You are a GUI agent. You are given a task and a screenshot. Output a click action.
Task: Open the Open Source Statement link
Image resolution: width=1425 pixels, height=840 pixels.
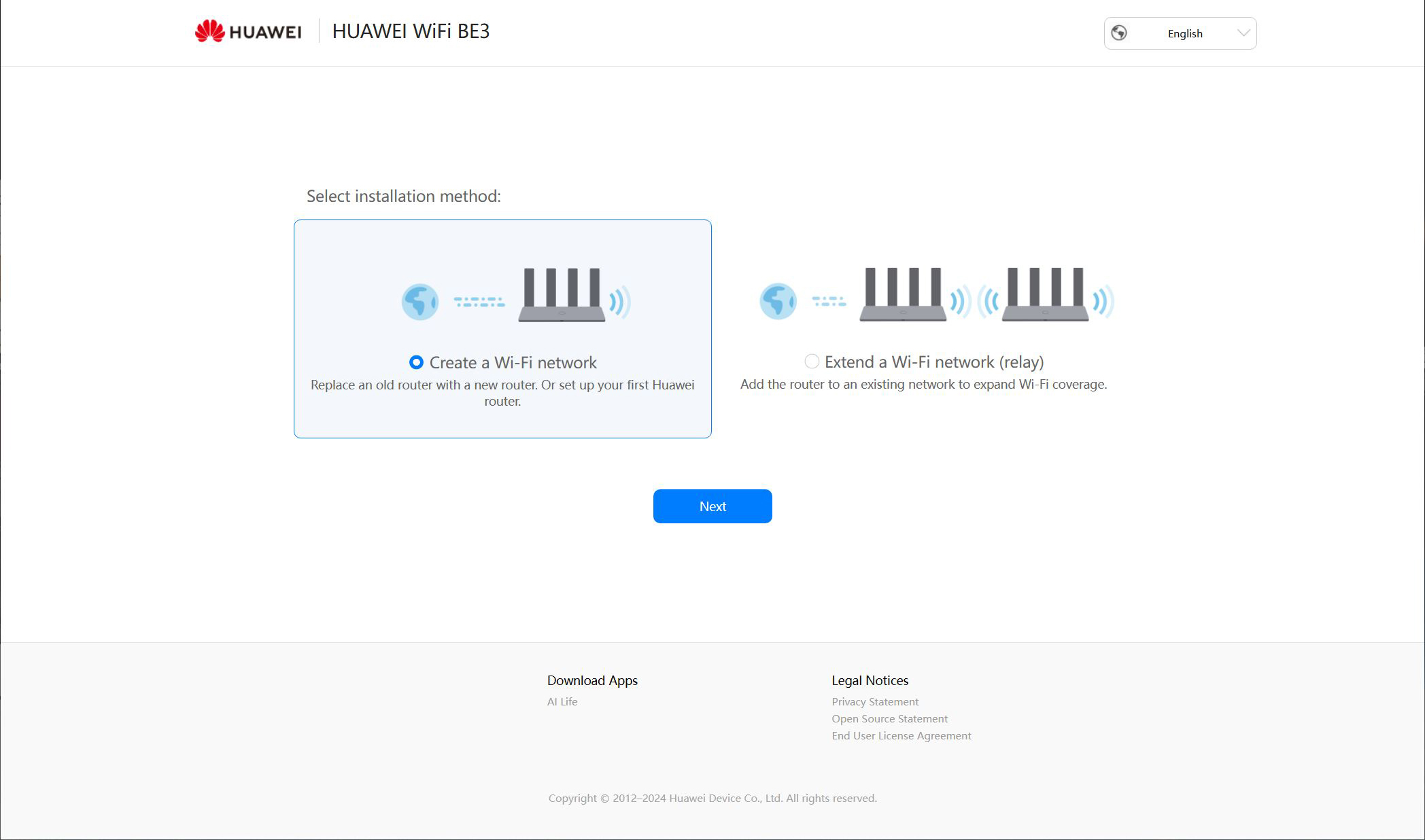889,718
